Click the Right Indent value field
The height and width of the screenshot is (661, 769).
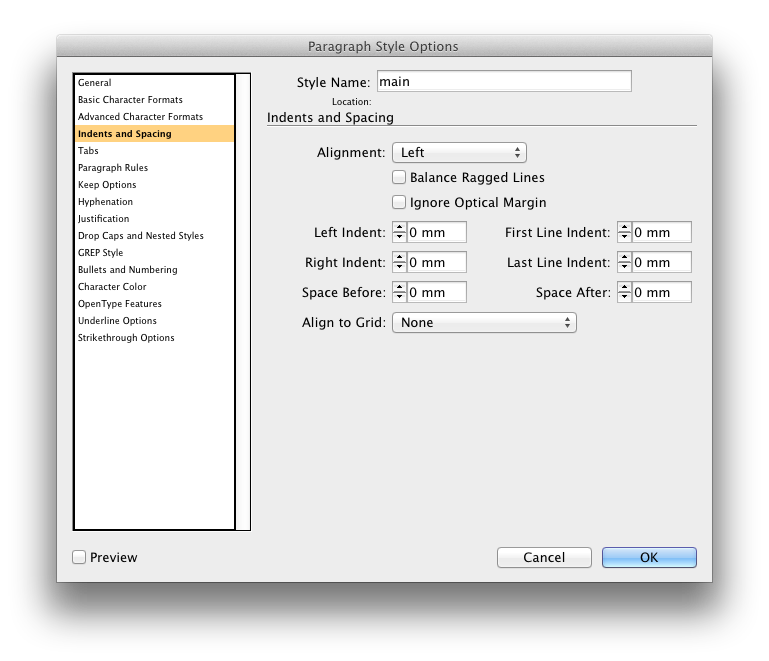[436, 262]
